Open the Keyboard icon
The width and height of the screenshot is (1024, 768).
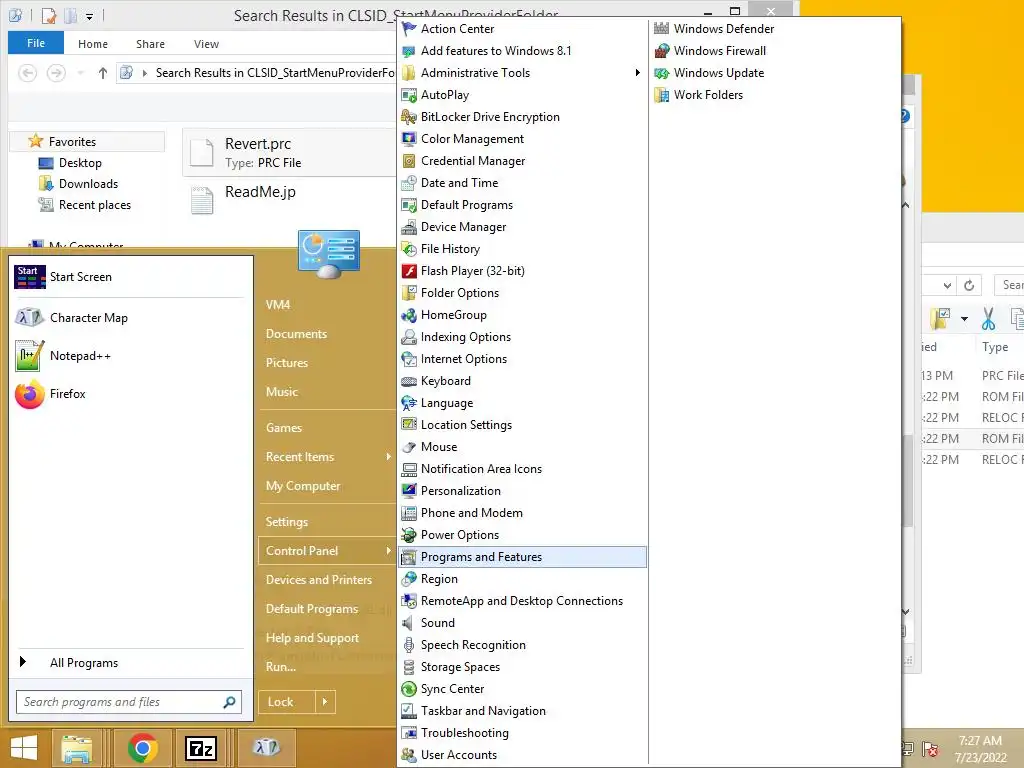pos(409,381)
